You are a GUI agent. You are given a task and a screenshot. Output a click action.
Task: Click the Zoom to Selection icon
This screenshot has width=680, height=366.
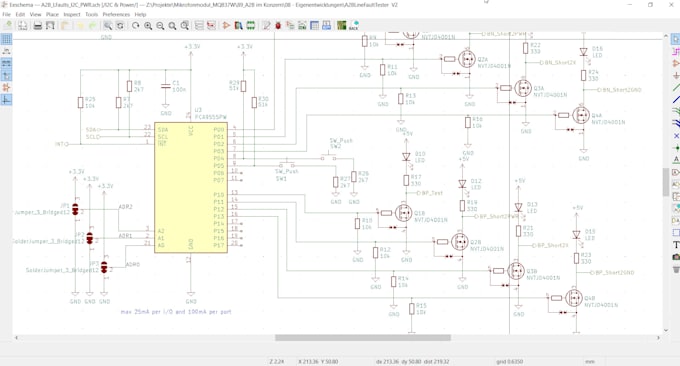point(184,26)
